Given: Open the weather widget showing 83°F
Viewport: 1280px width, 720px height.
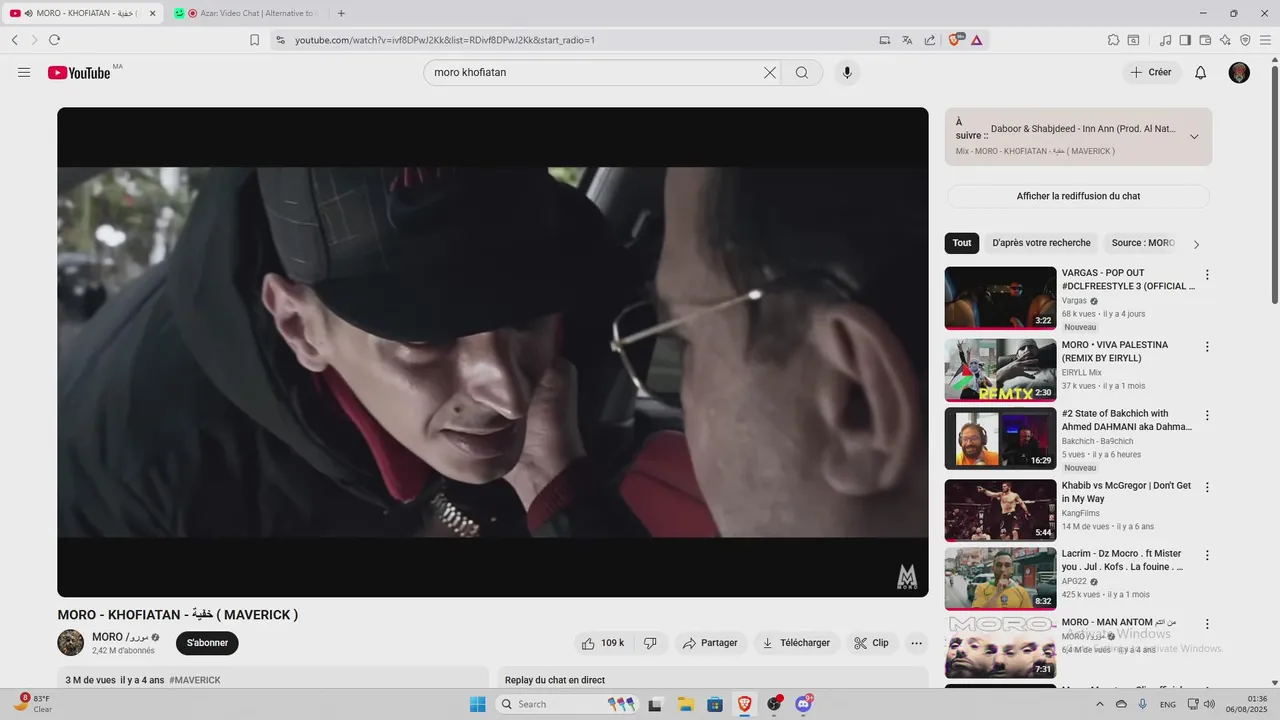Looking at the screenshot, I should (32, 704).
